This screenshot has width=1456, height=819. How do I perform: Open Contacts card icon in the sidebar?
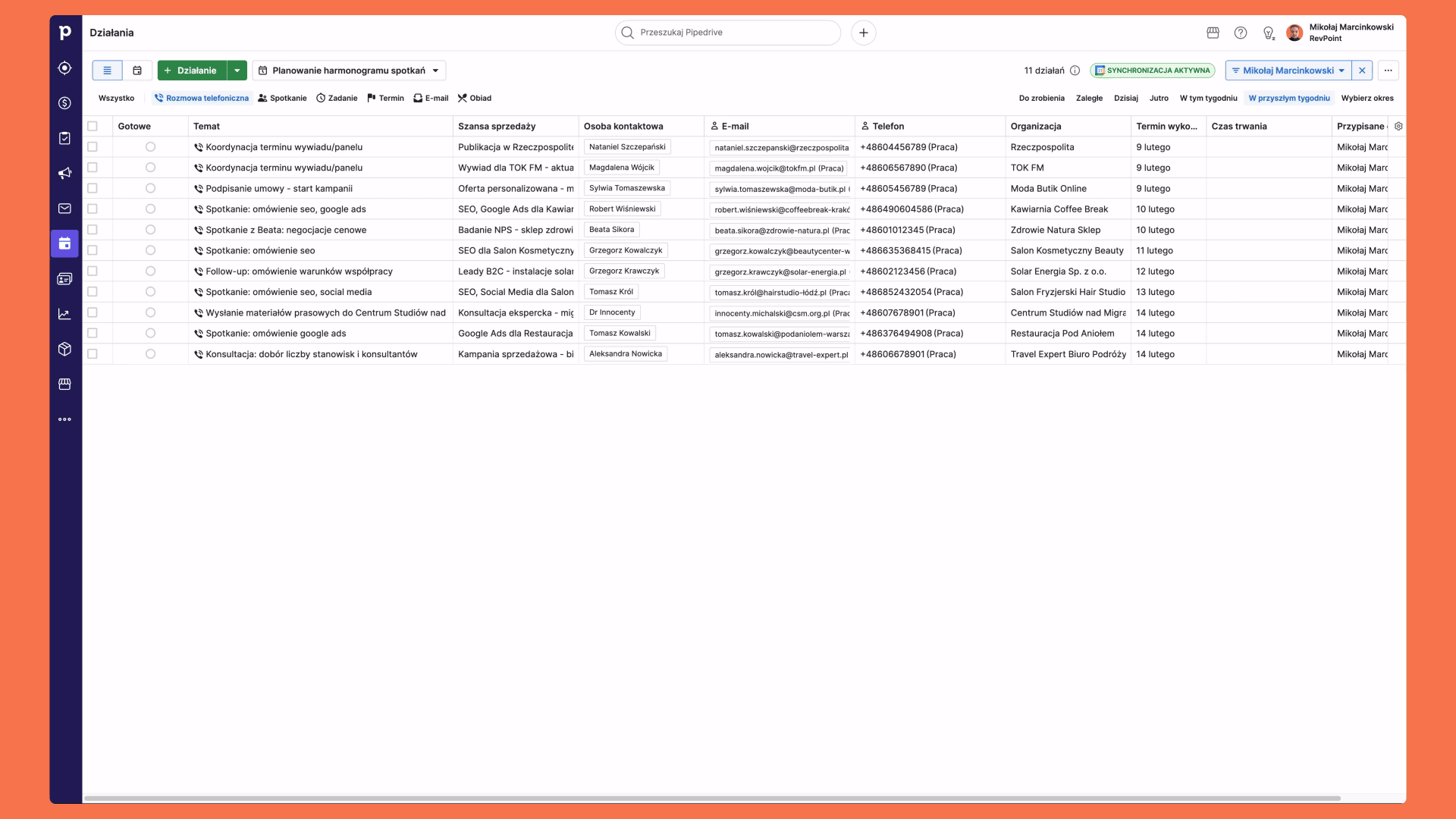[x=64, y=278]
